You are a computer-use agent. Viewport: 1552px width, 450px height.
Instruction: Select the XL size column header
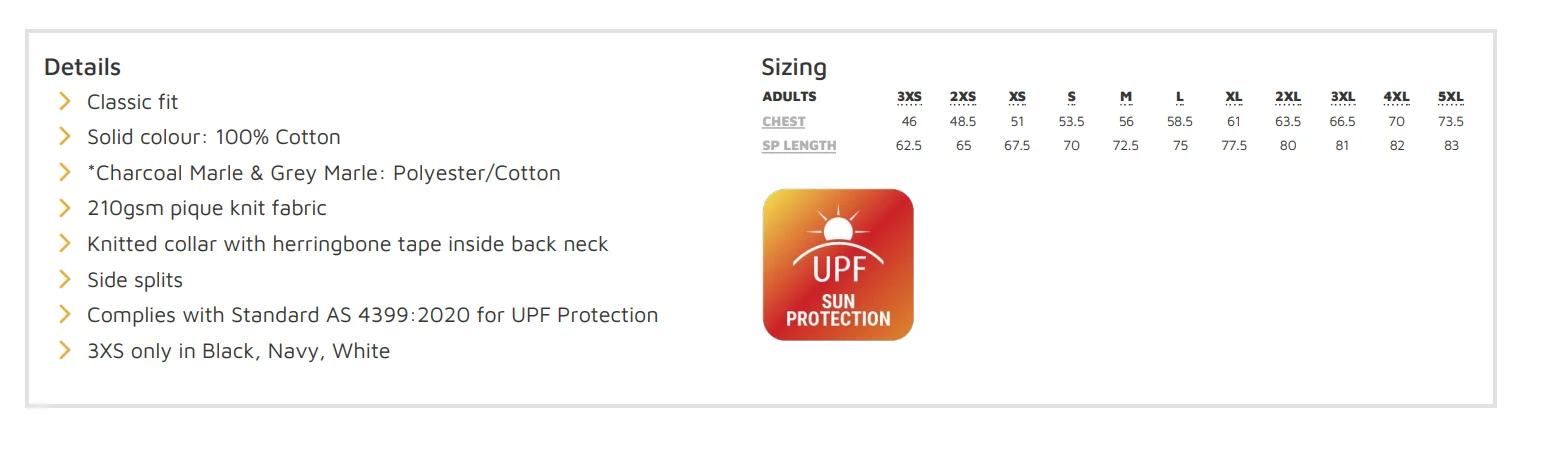point(1234,97)
